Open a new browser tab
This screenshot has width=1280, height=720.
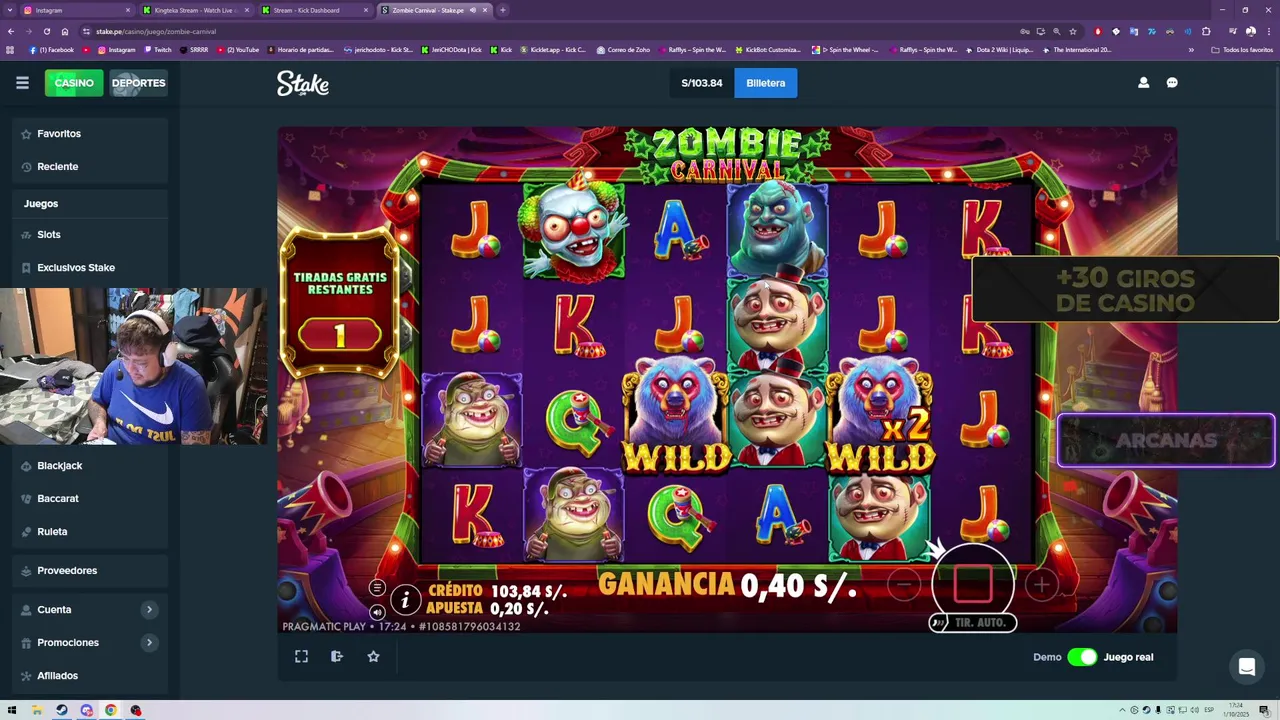[502, 10]
